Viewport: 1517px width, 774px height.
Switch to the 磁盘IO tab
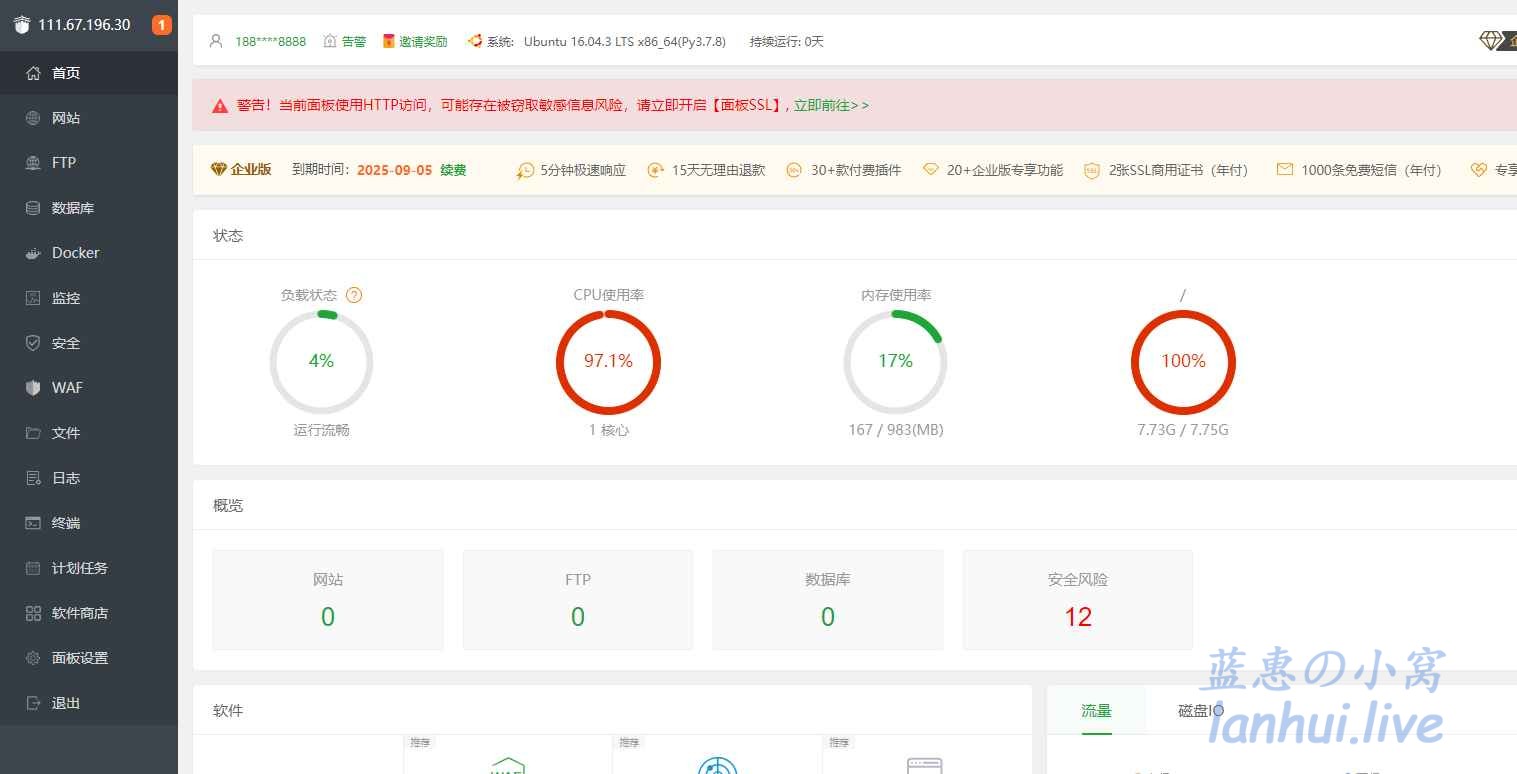(x=1200, y=710)
